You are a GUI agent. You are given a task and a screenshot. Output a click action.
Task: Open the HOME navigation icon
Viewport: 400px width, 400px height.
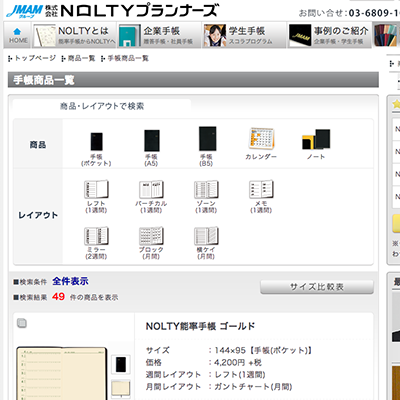[x=18, y=35]
